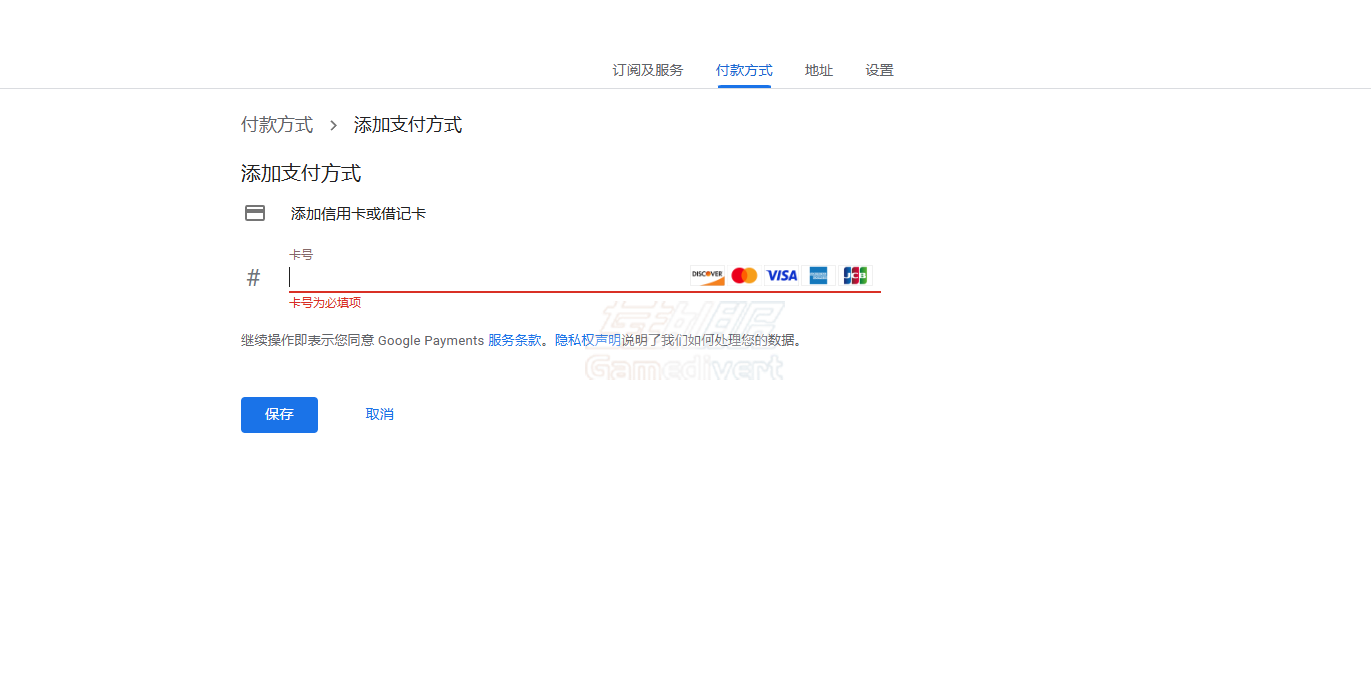Select the JCB card icon
Image resolution: width=1371 pixels, height=680 pixels.
pyautogui.click(x=855, y=275)
